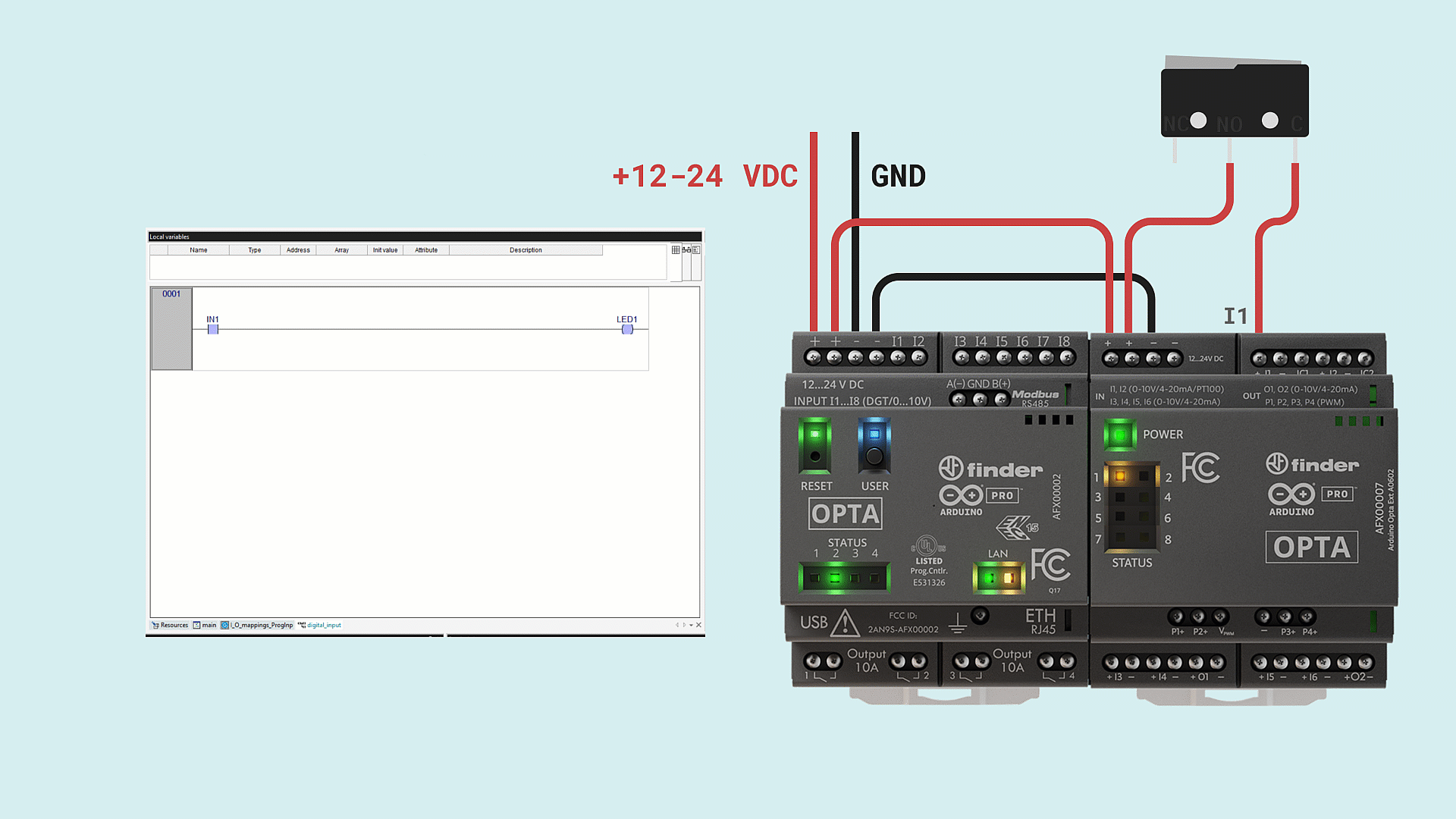Click the Description column header

click(526, 250)
